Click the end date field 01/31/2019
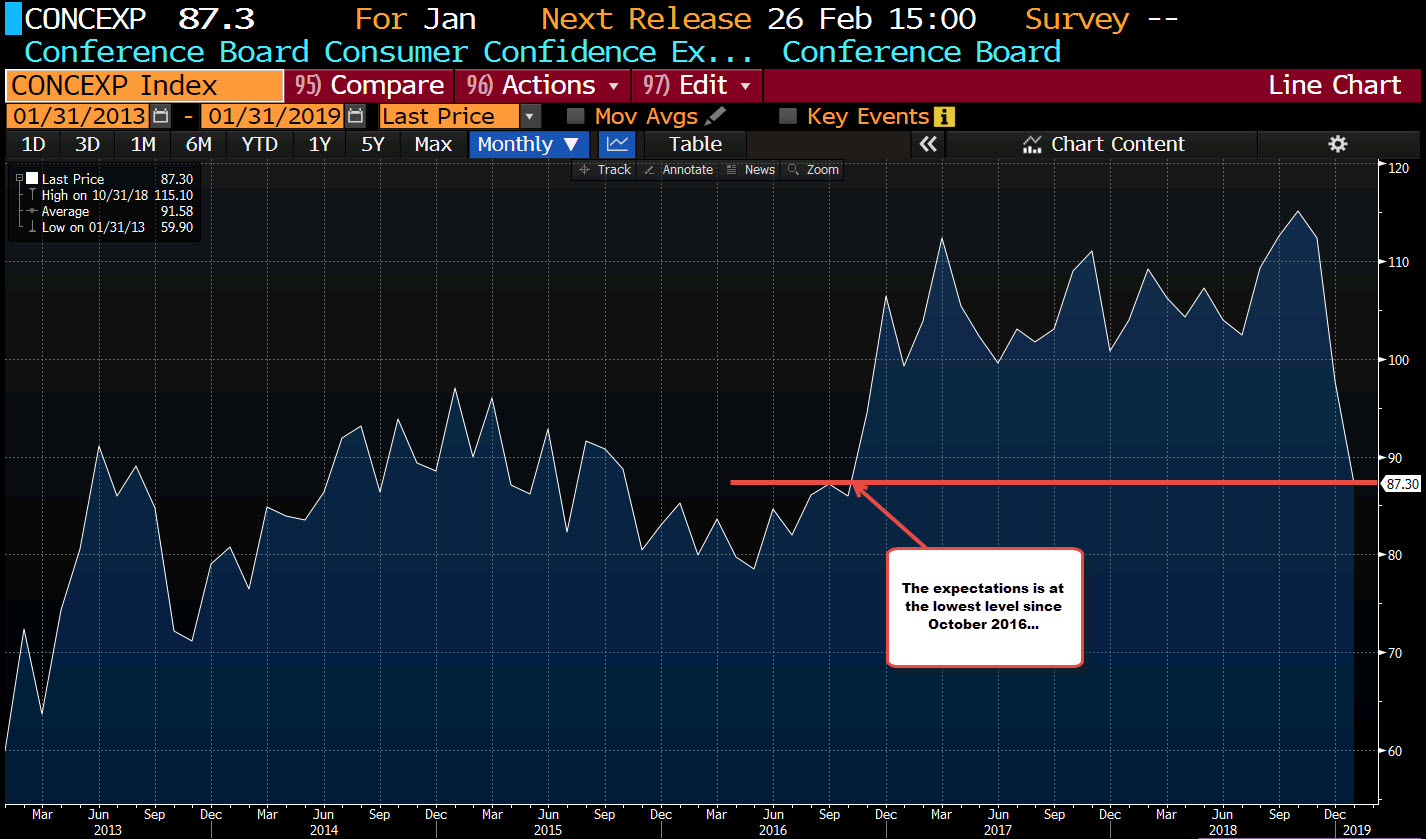Screen dimensions: 1426x839 (272, 117)
